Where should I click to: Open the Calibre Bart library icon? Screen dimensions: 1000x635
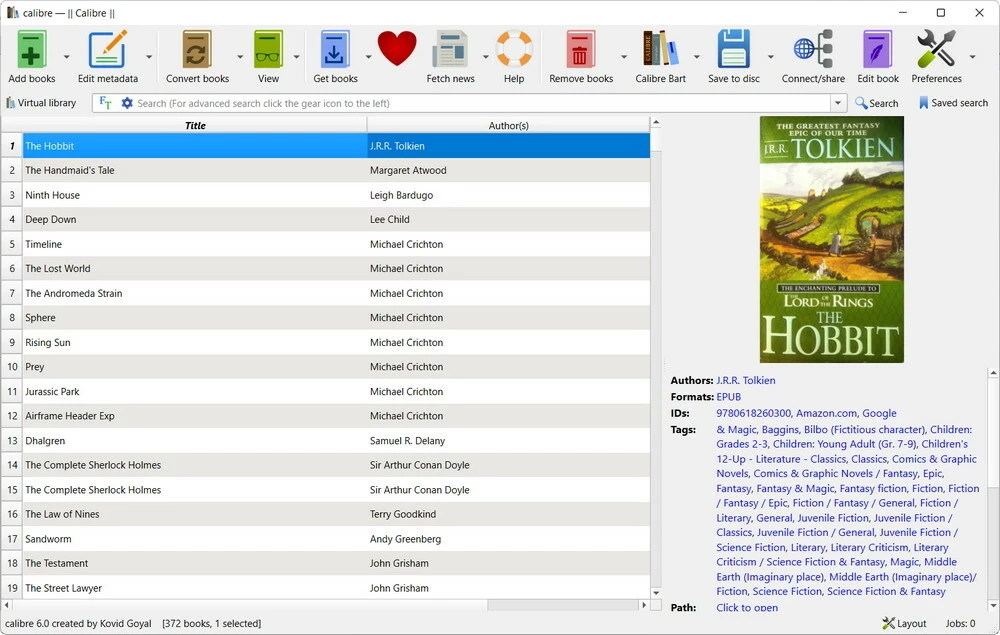click(x=660, y=50)
